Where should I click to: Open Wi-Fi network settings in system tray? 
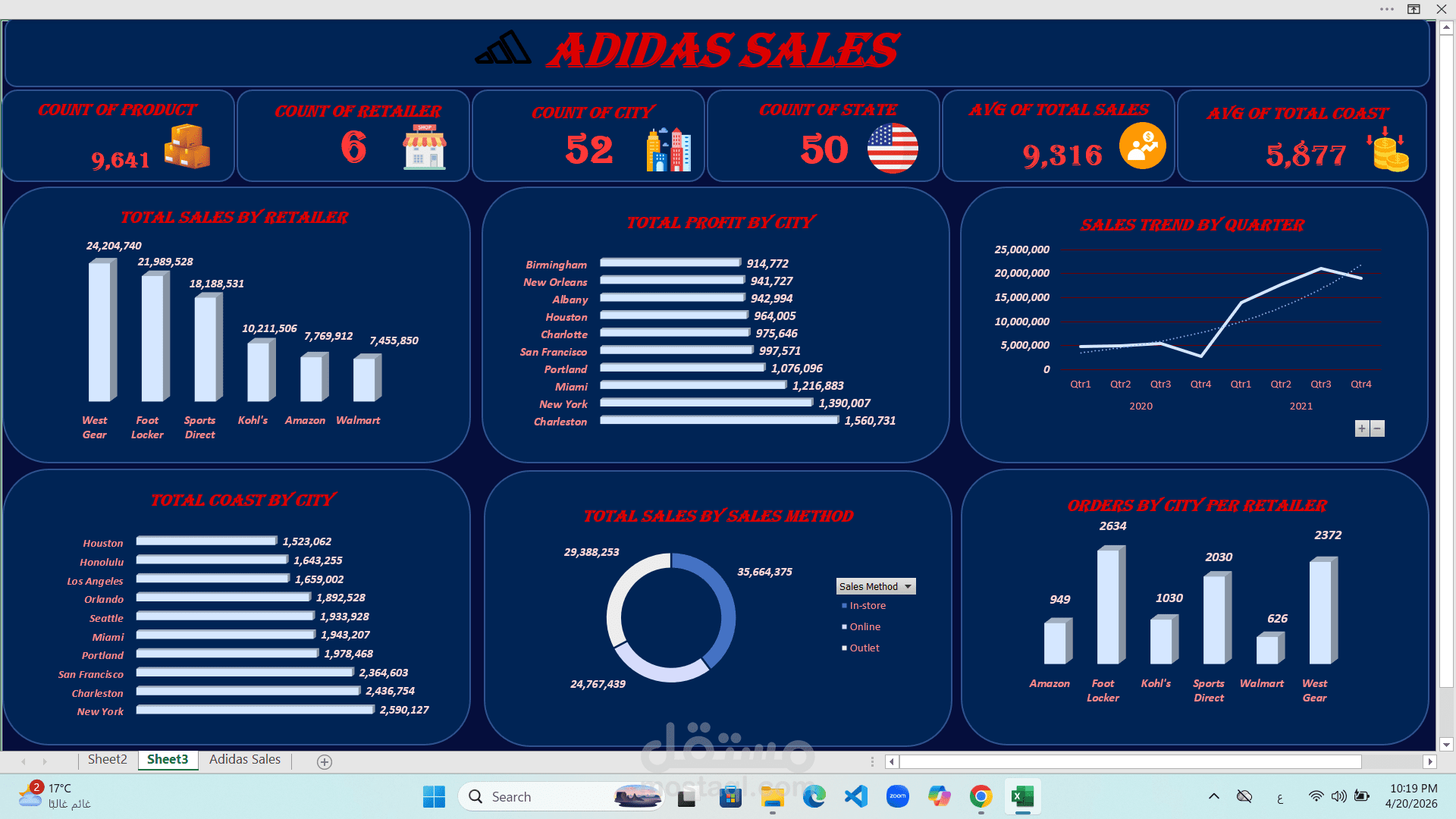[1316, 796]
